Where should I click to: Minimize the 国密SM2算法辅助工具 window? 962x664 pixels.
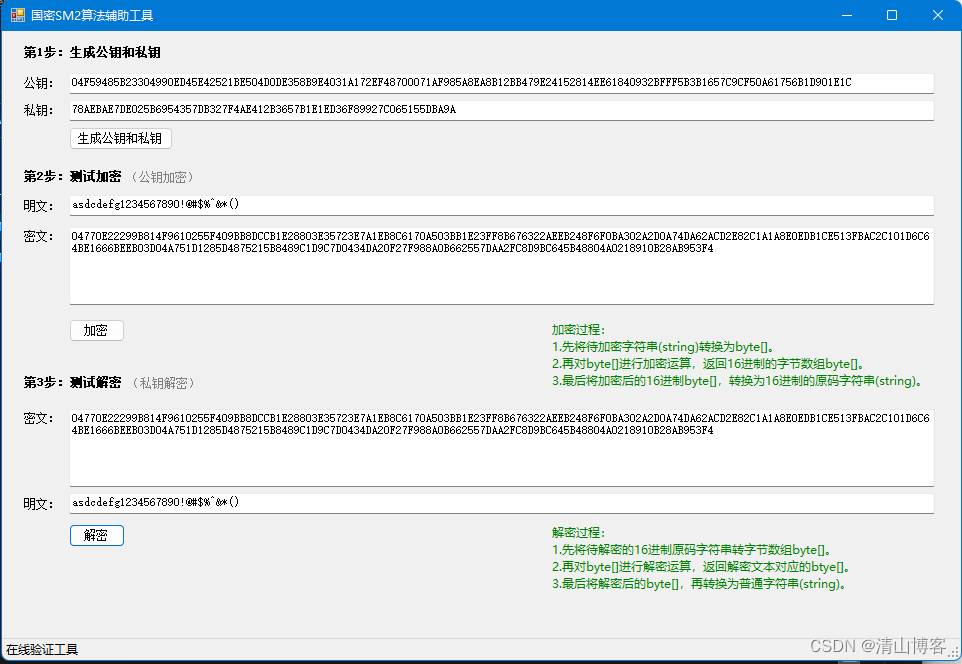[845, 14]
